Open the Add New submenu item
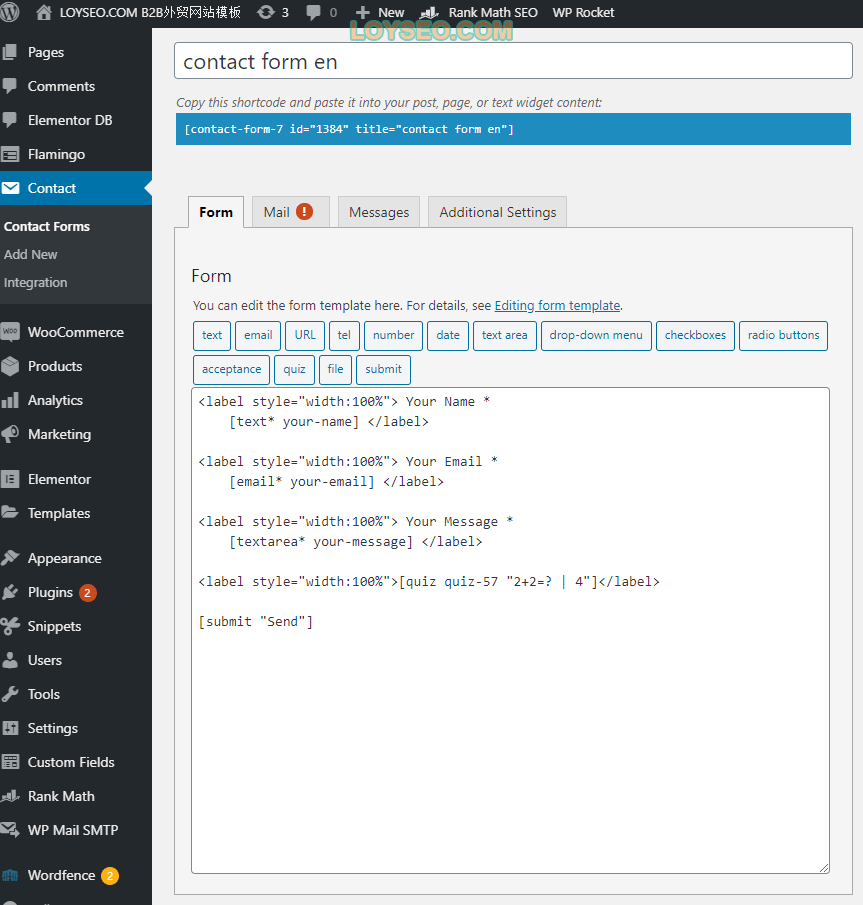This screenshot has width=863, height=905. point(31,255)
